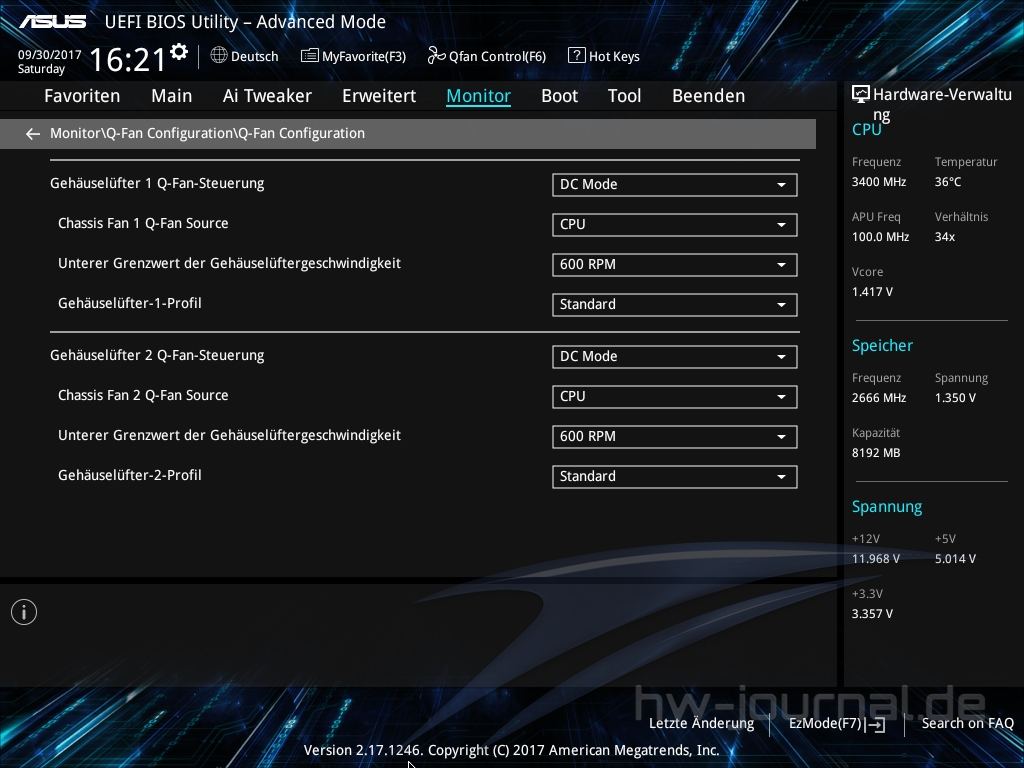Open Qfan Control via fan icon
Viewport: 1024px width, 768px height.
tap(436, 56)
